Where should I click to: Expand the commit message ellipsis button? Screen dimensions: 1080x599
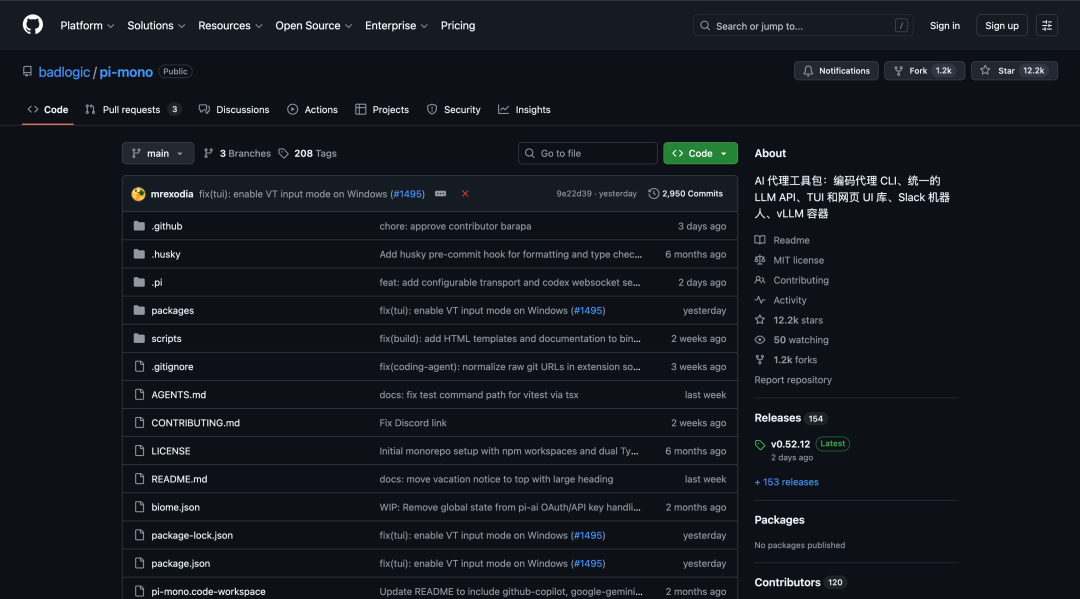tap(440, 194)
